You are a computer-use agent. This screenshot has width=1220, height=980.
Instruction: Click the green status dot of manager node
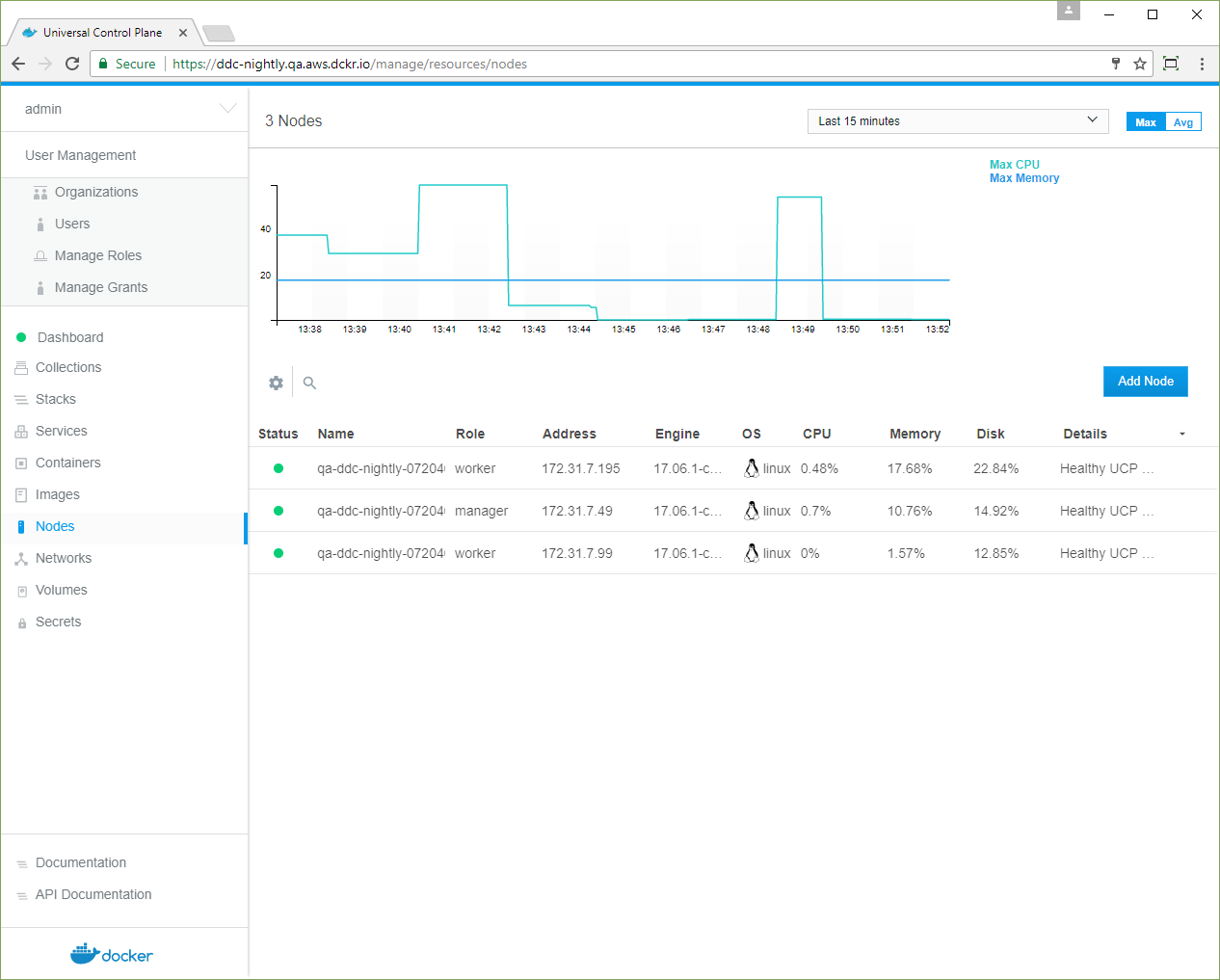coord(278,511)
